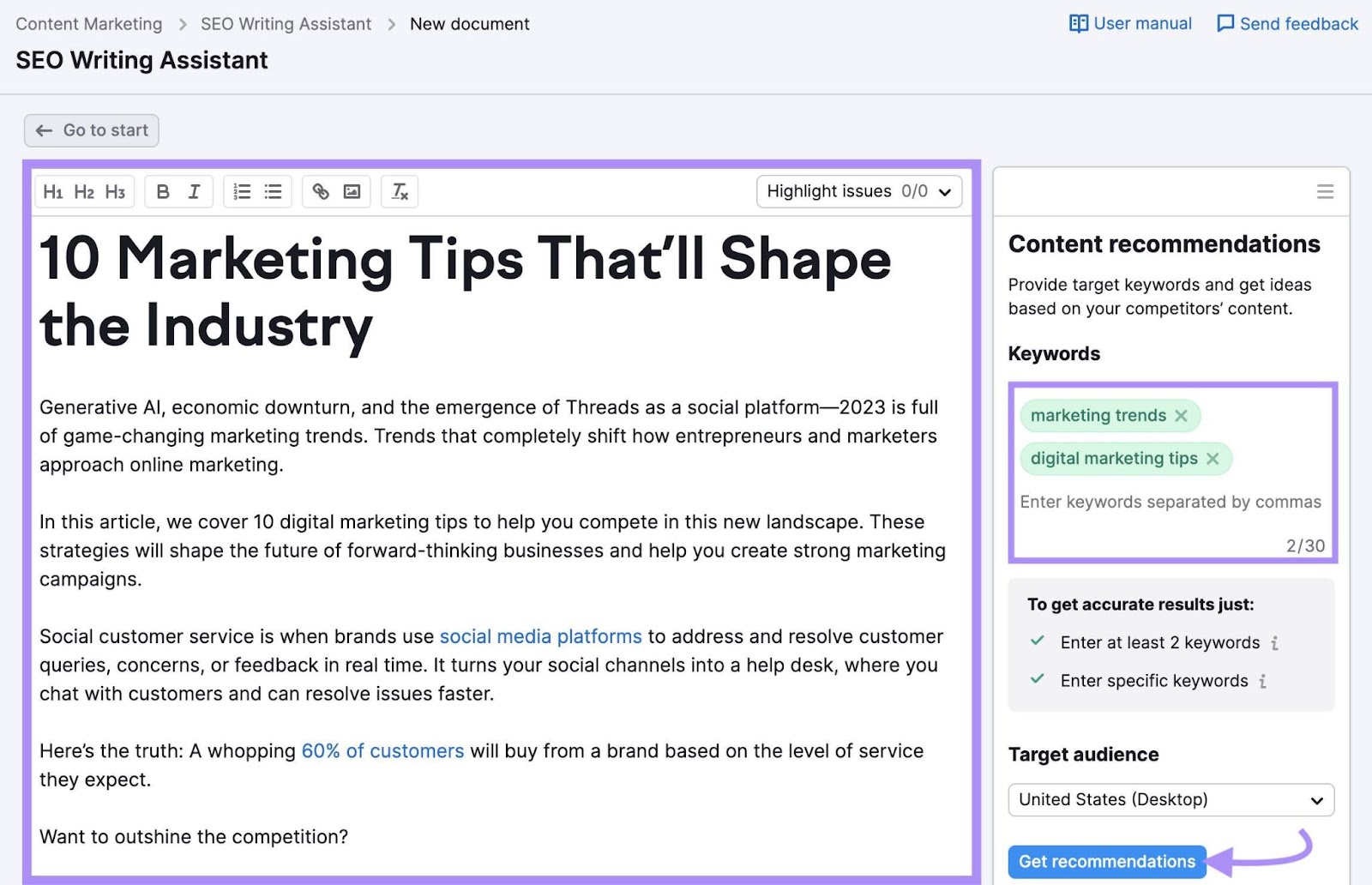Open the Target audience dropdown
Screen dimensions: 1372x885
pyautogui.click(x=1170, y=799)
